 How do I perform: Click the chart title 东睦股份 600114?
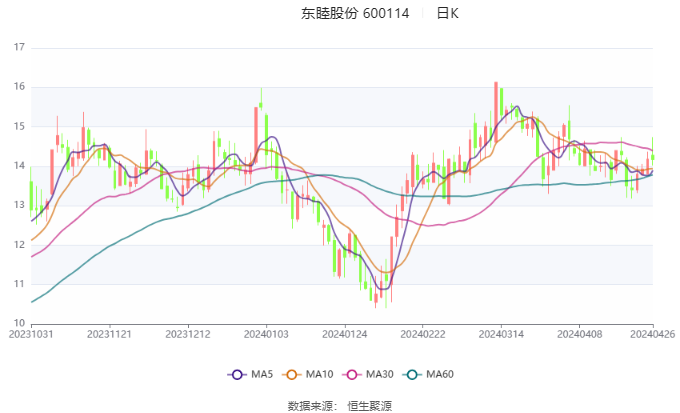click(x=355, y=13)
